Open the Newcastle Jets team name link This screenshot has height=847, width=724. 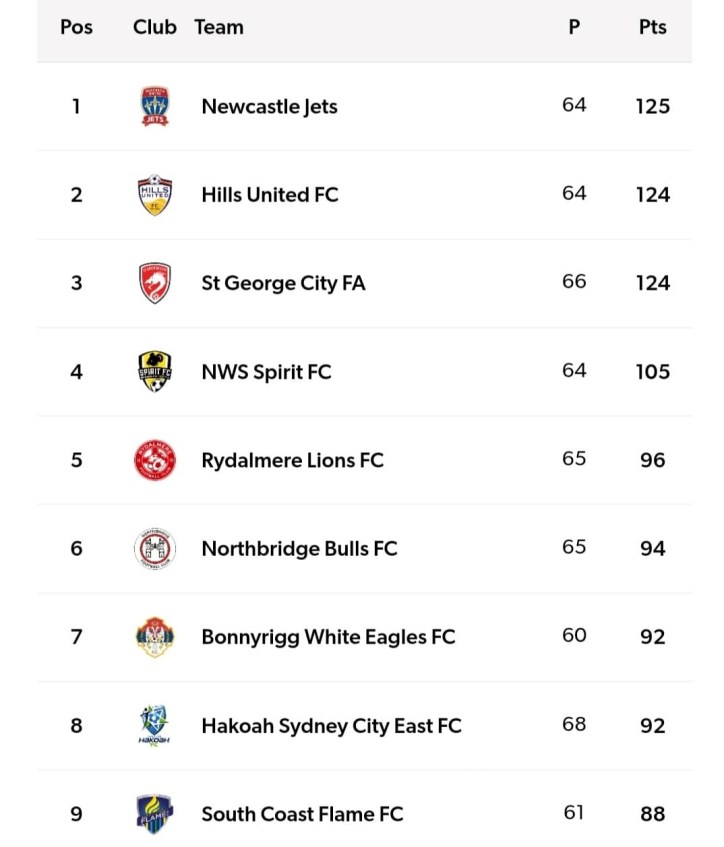269,106
